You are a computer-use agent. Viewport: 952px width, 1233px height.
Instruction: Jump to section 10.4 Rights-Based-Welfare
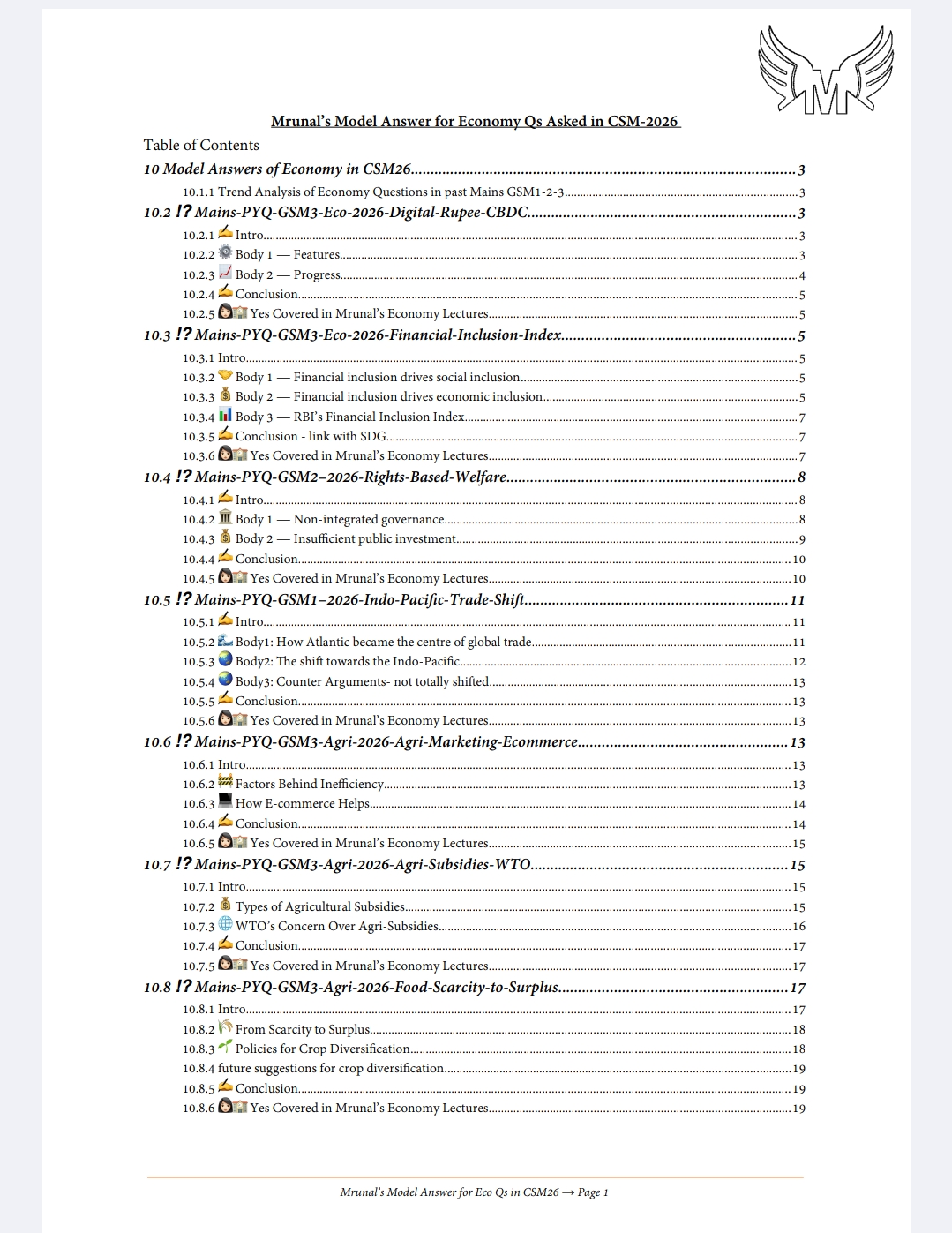[x=475, y=477]
